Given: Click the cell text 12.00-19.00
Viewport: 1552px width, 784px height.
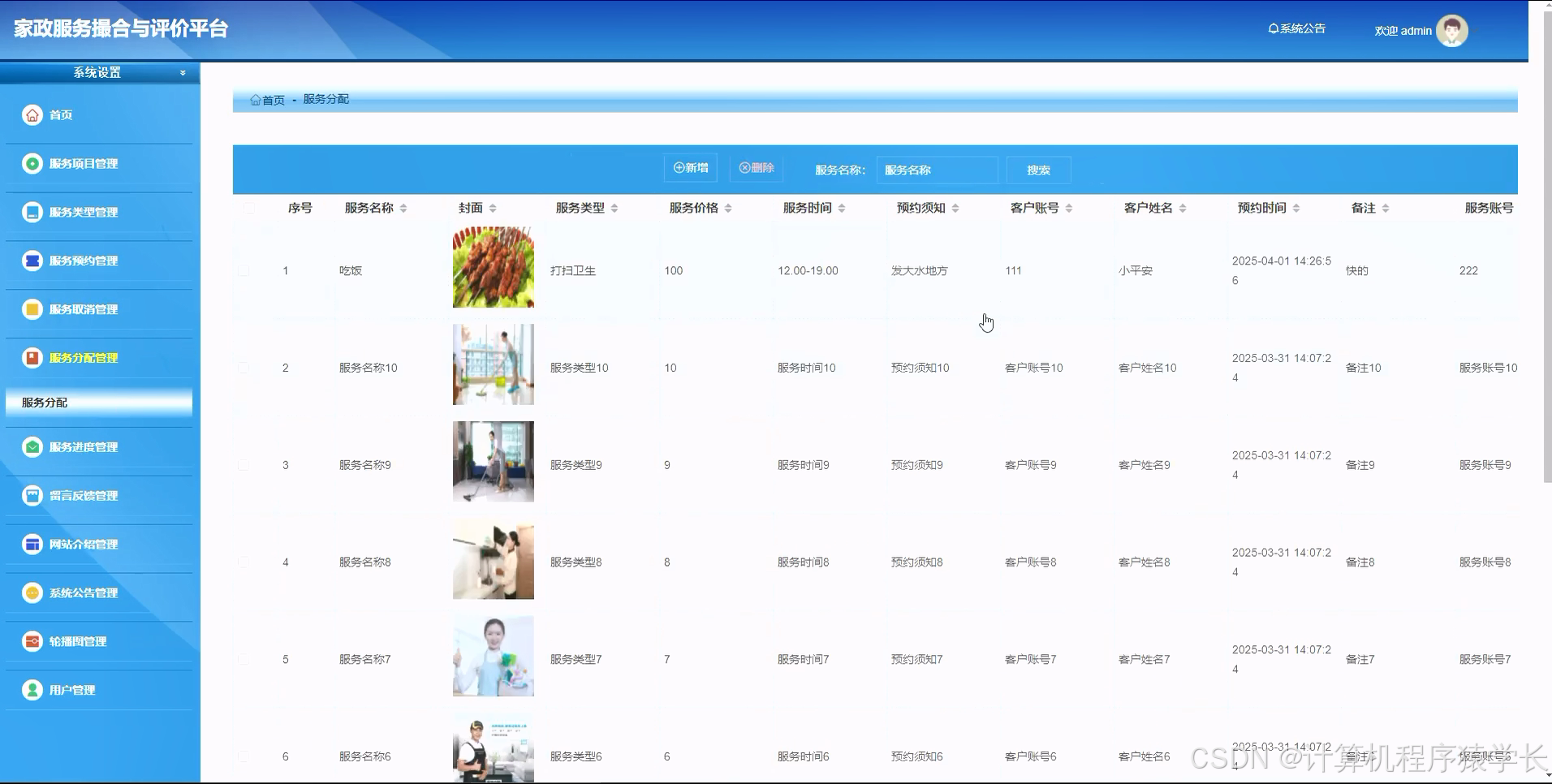Looking at the screenshot, I should click(808, 271).
